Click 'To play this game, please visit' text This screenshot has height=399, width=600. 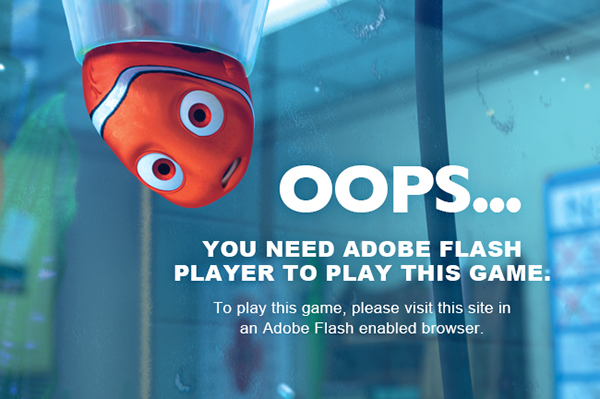311,308
